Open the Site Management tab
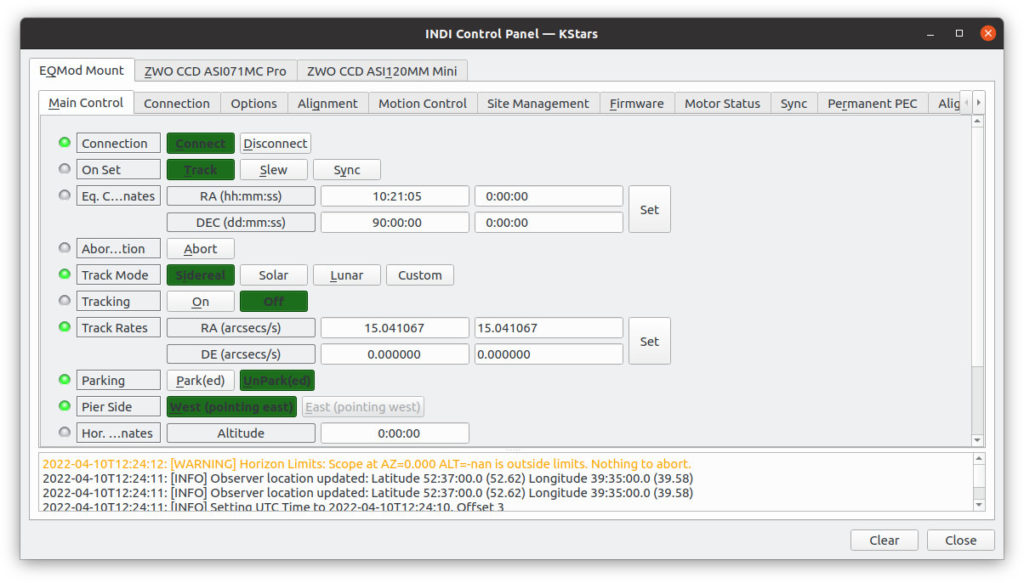Screen dimensions: 1024x583 tap(538, 103)
